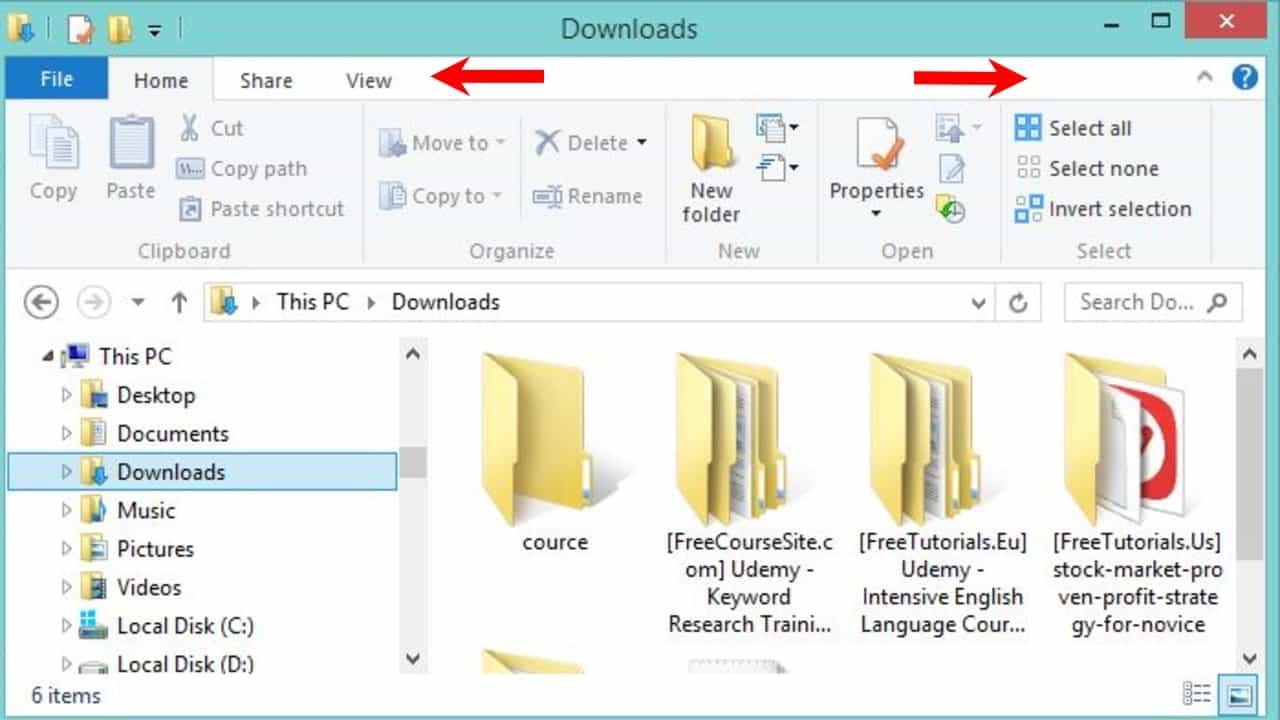The width and height of the screenshot is (1280, 720).
Task: Select Paste shortcut in the ribbon
Action: click(260, 209)
